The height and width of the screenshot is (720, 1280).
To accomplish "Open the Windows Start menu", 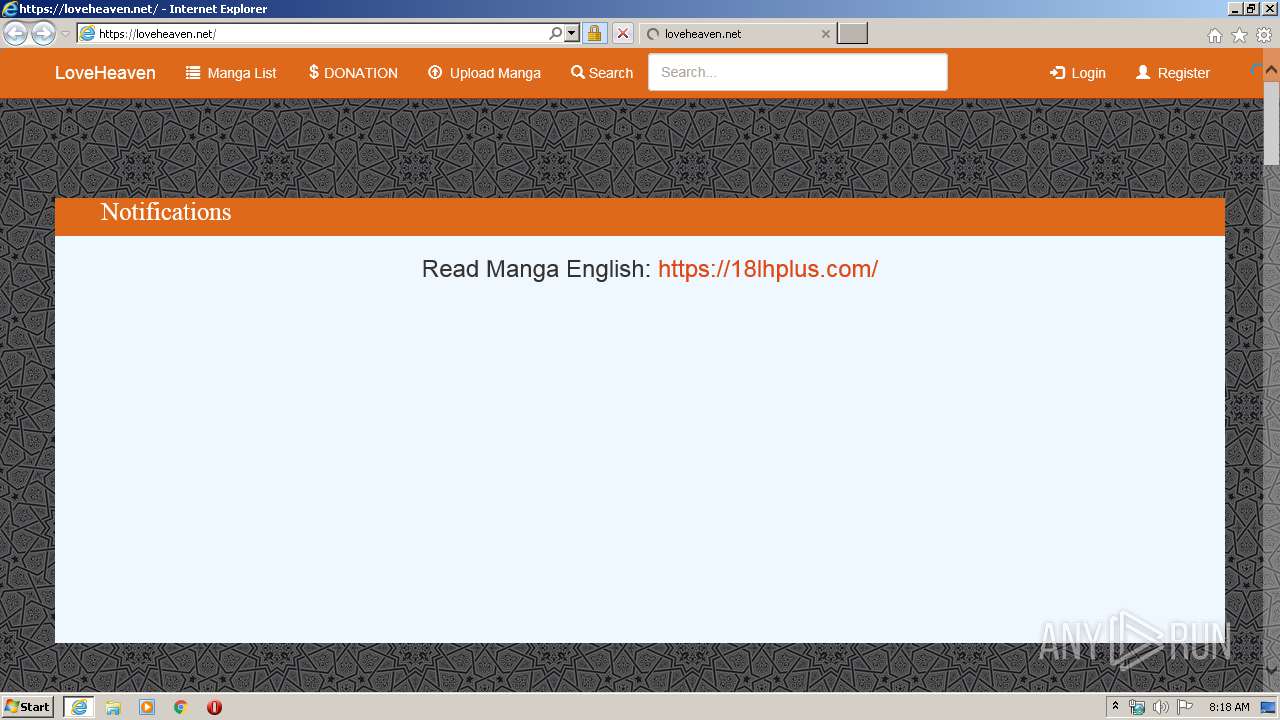I will point(27,707).
